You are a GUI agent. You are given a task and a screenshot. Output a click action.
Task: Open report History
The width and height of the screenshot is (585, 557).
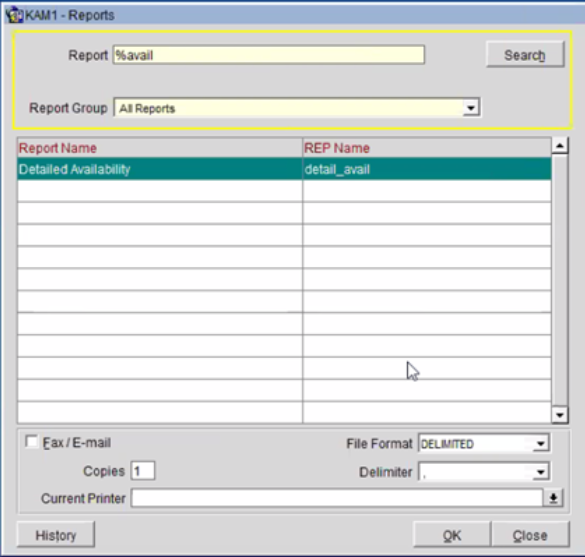tap(56, 535)
